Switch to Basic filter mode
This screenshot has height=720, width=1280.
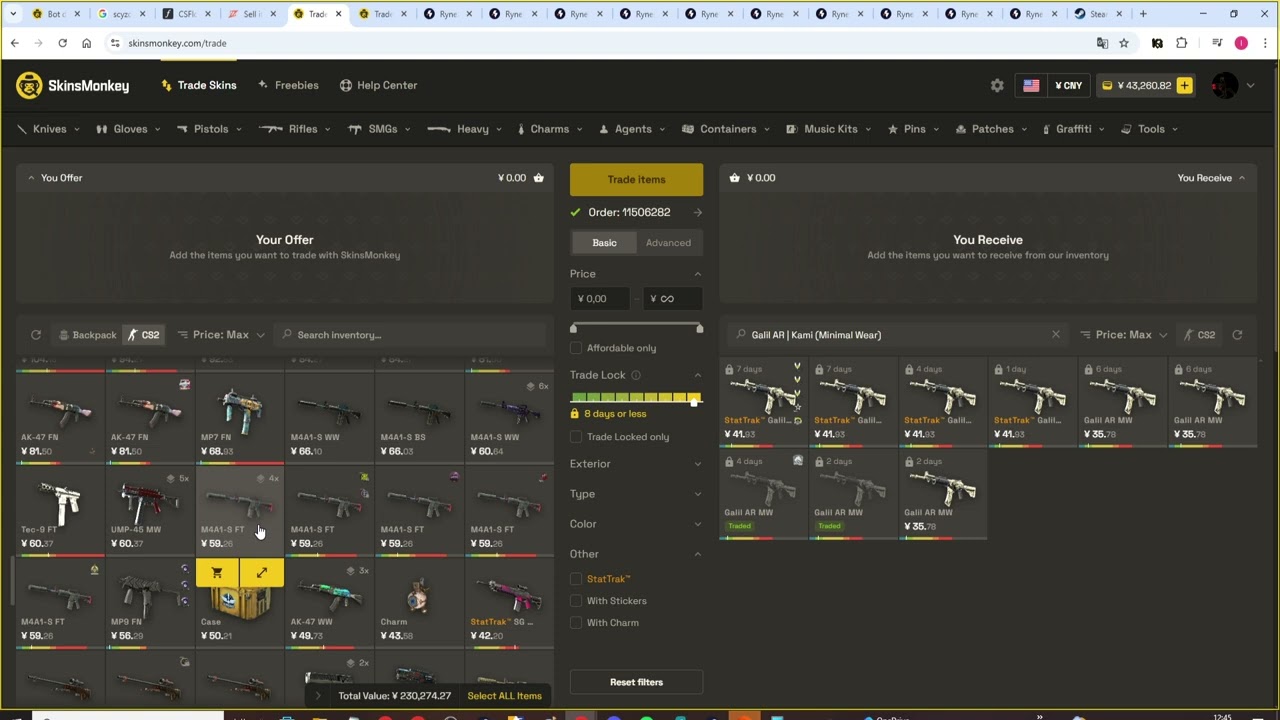(x=604, y=243)
